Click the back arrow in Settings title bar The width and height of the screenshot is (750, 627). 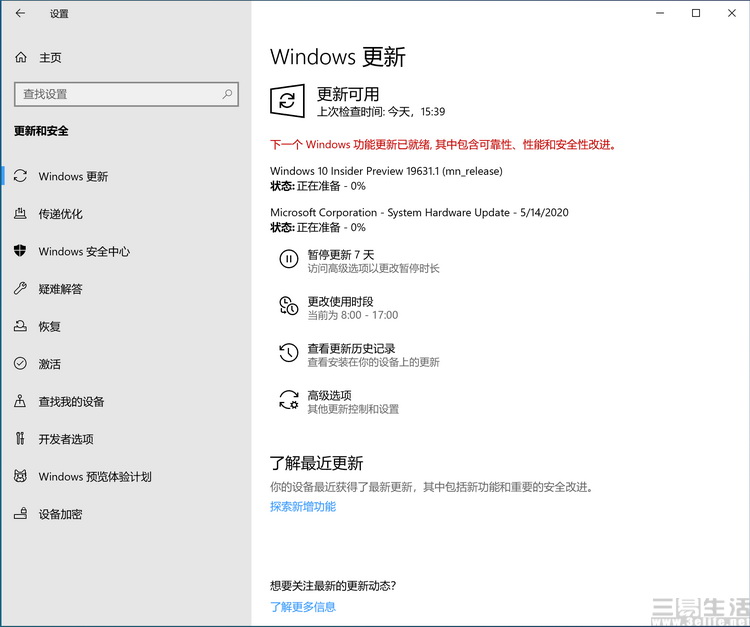[20, 13]
